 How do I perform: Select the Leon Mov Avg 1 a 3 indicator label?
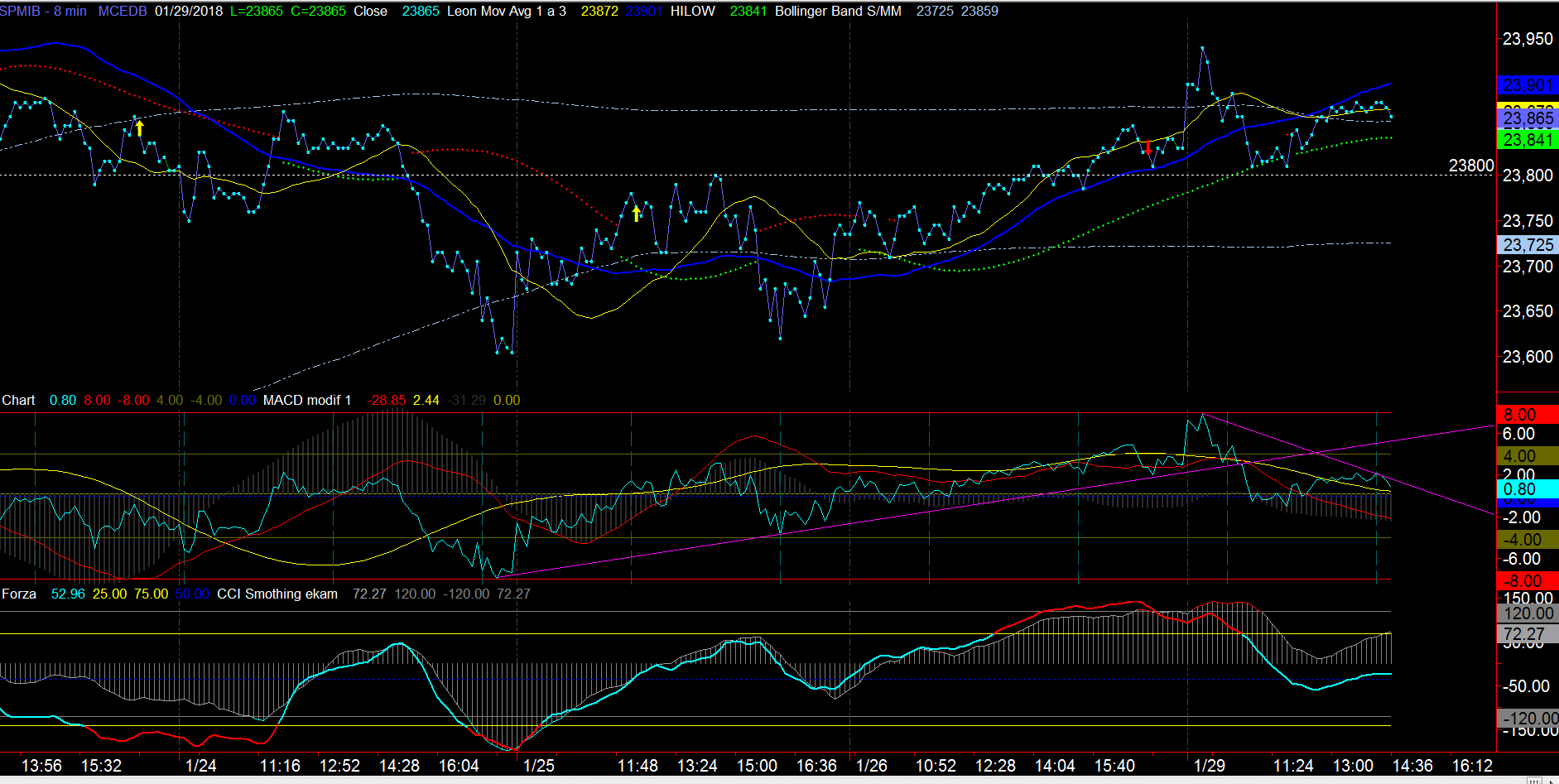click(x=507, y=12)
